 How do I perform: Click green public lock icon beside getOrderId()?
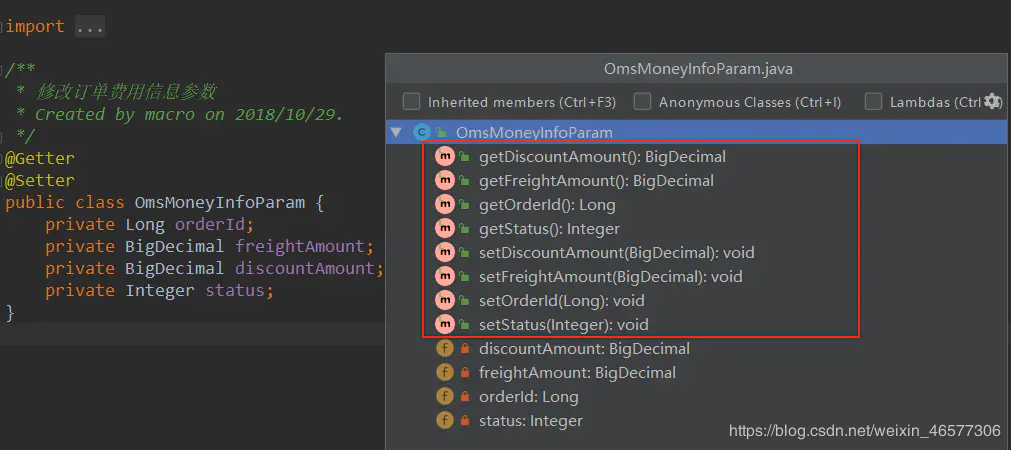(464, 206)
